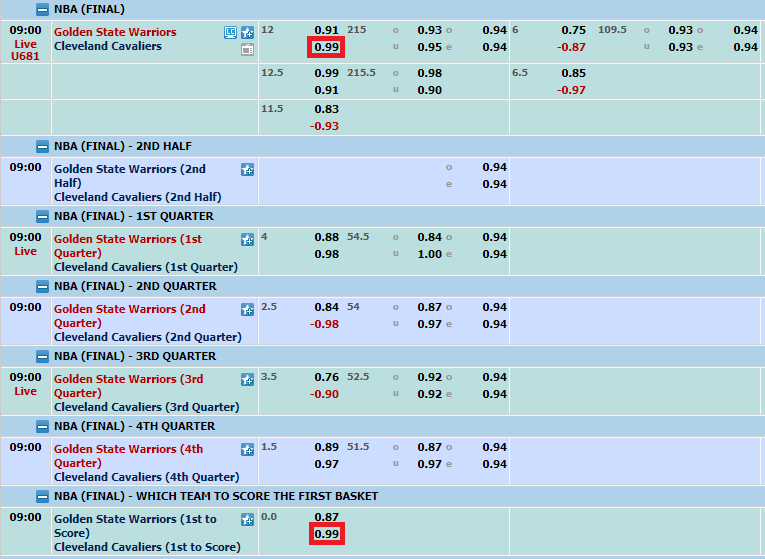Pick 2nd Quarter Warriors handicap odds 0.84
The height and width of the screenshot is (559, 765).
(326, 307)
